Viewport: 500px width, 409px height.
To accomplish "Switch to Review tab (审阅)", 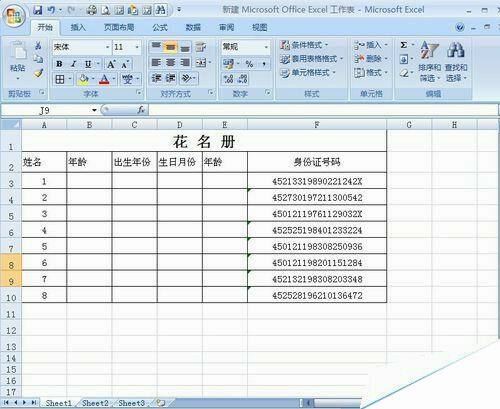I will pos(226,28).
